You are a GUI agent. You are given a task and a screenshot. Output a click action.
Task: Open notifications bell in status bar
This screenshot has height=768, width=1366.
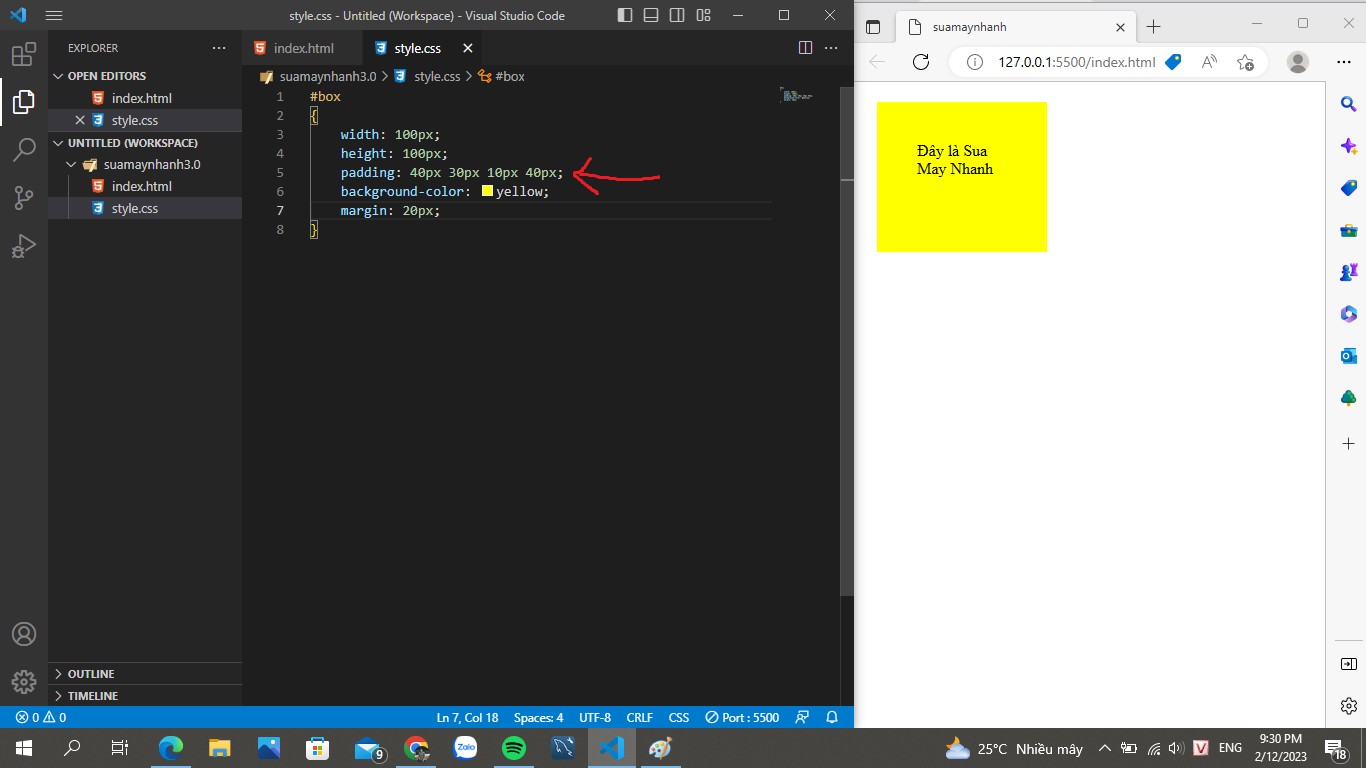(x=832, y=717)
